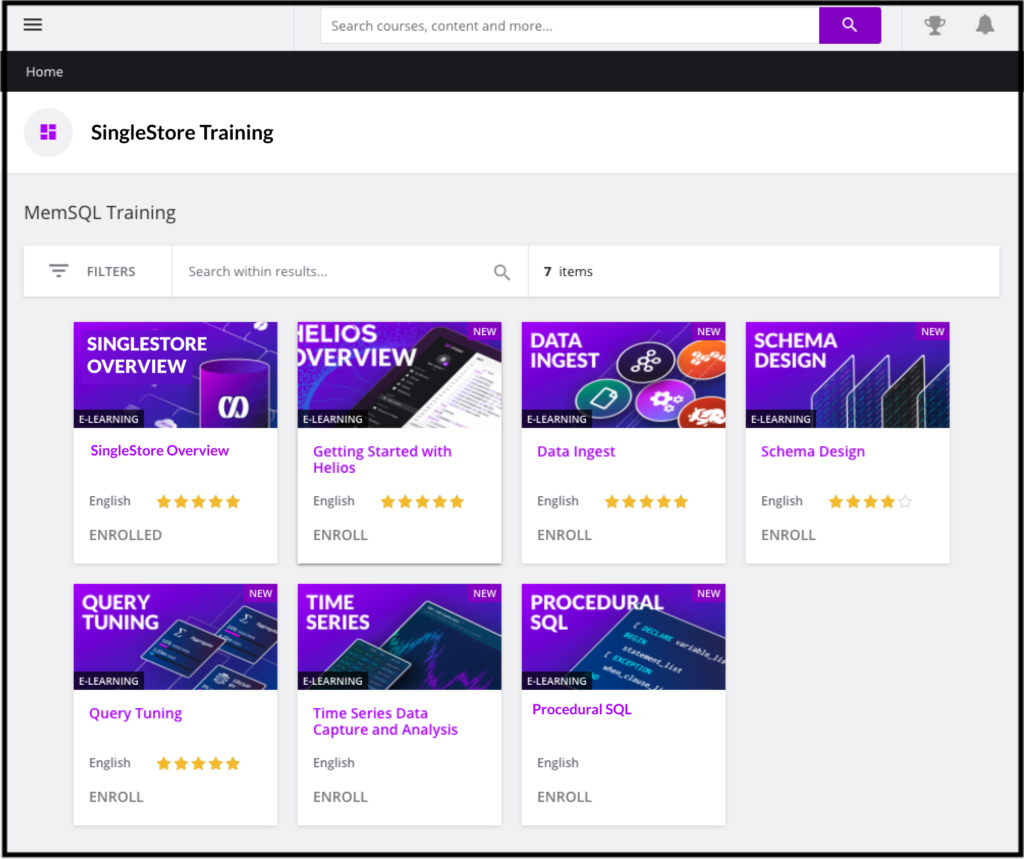Enroll in the Data Ingest course
Viewport: 1024px width, 859px height.
point(564,535)
